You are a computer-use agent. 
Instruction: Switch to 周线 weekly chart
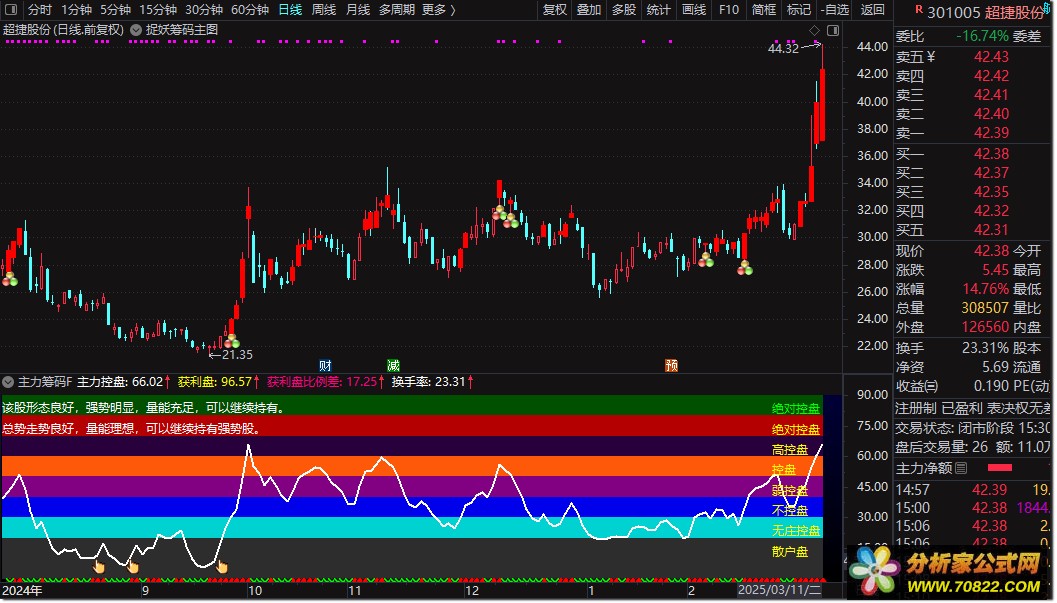coord(324,9)
